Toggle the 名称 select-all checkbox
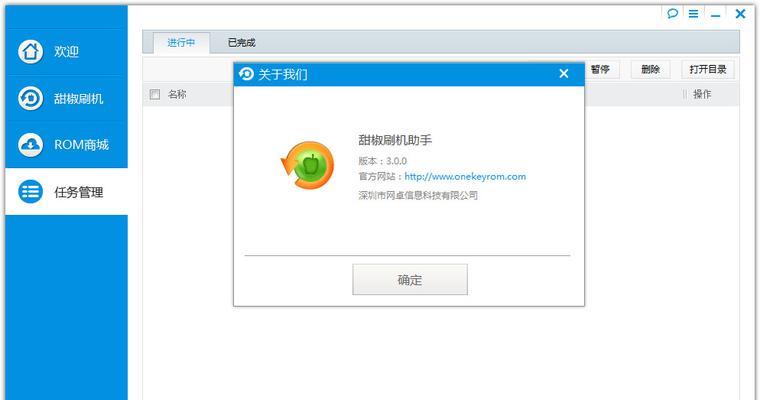Viewport: 760px width, 400px height. (155, 94)
